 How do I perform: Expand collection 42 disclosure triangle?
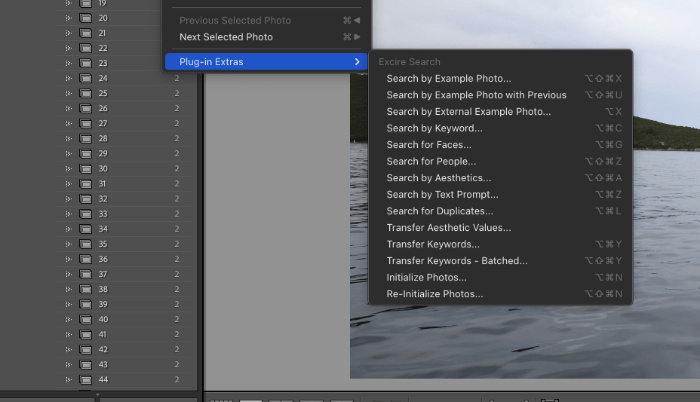coord(68,349)
